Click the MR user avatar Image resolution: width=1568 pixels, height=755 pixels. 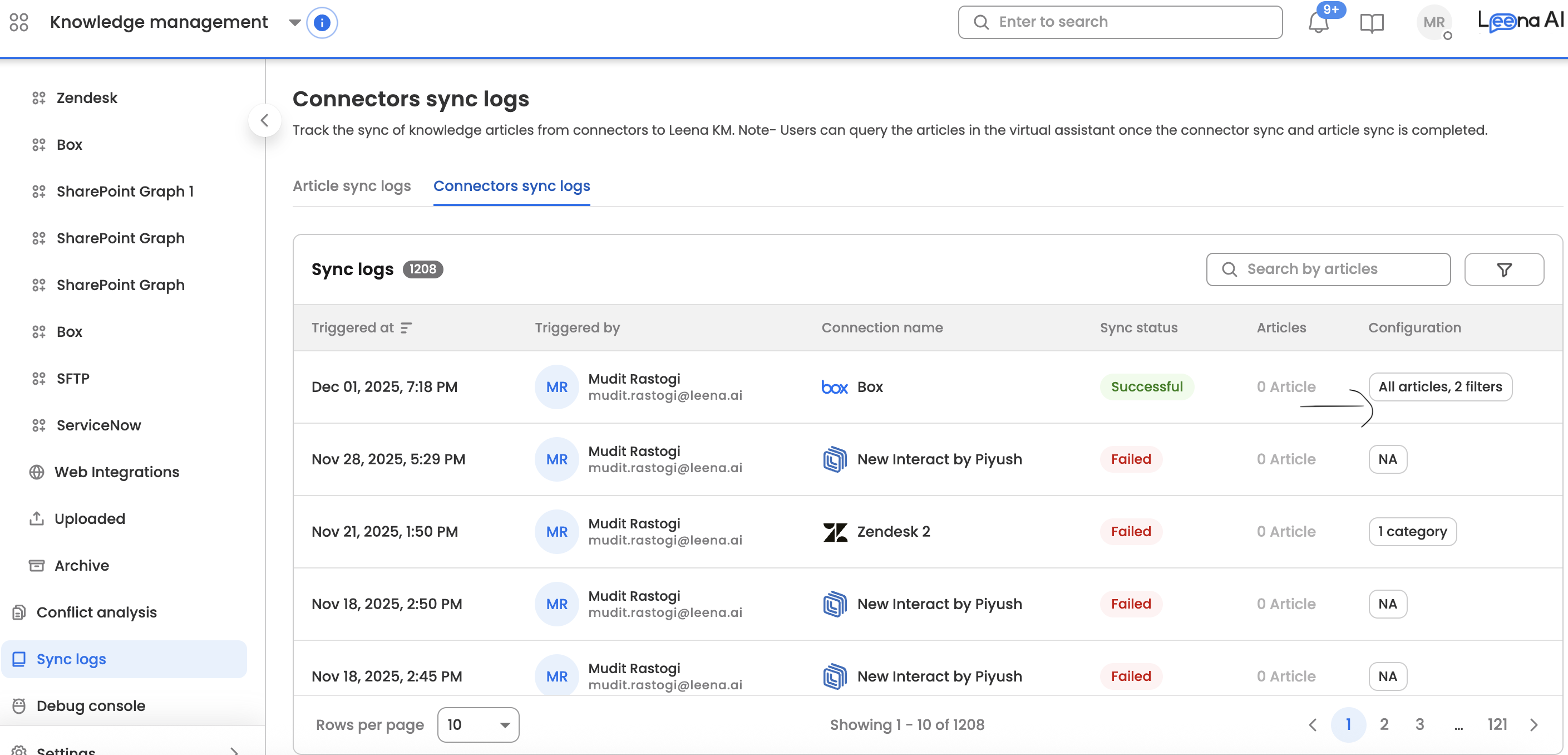coord(1433,23)
